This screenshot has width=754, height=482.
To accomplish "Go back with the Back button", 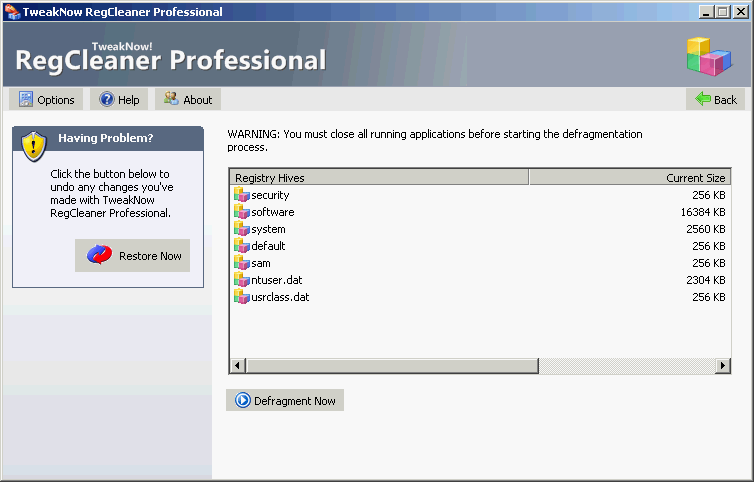I will (716, 100).
